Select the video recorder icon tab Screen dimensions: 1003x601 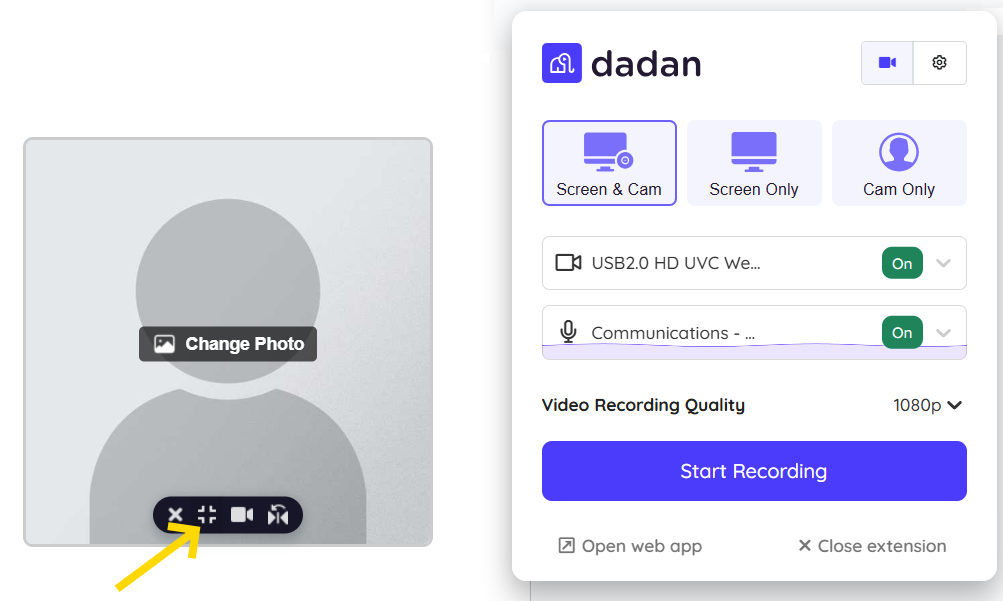(887, 63)
